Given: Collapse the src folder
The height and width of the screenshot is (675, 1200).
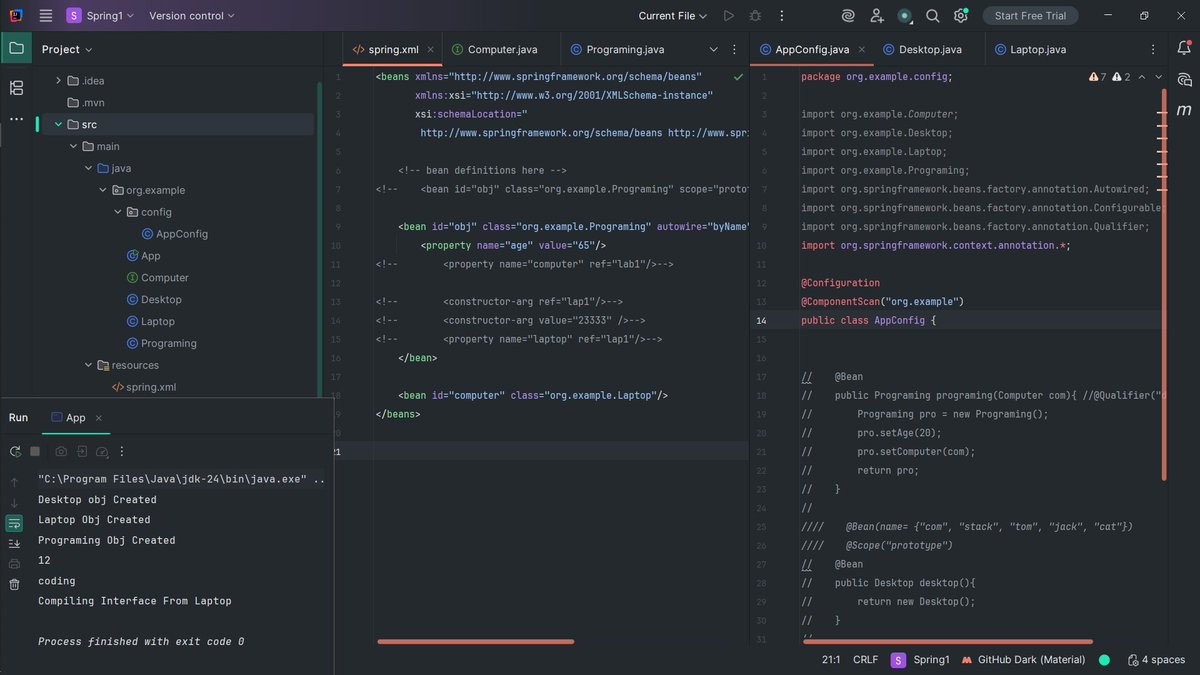Looking at the screenshot, I should [x=58, y=124].
